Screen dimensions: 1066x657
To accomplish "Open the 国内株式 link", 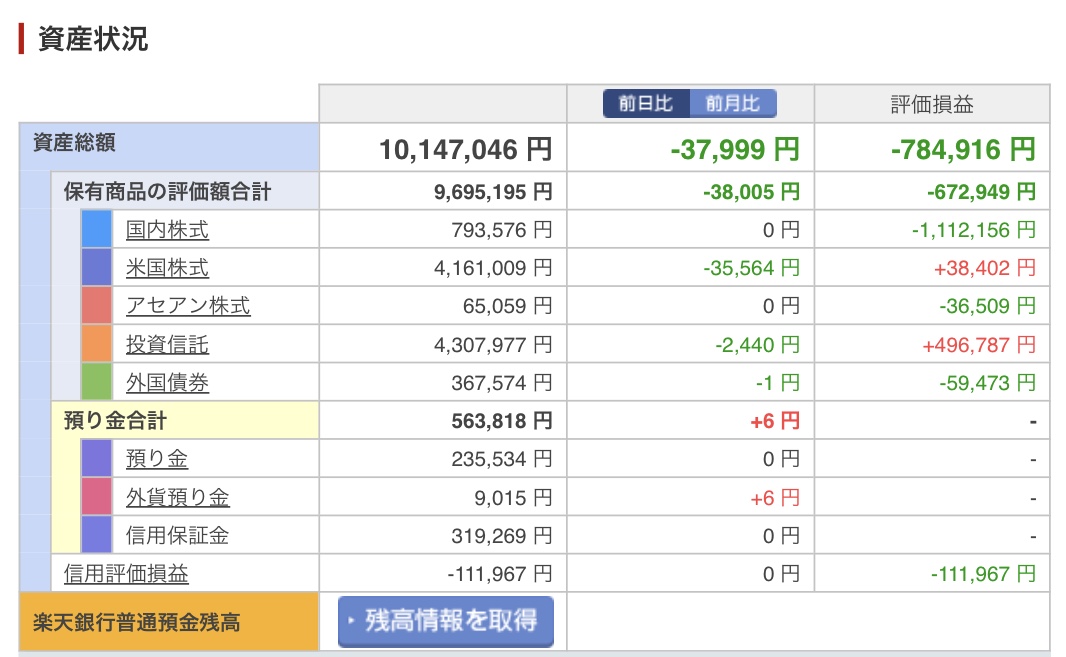I will pyautogui.click(x=167, y=230).
